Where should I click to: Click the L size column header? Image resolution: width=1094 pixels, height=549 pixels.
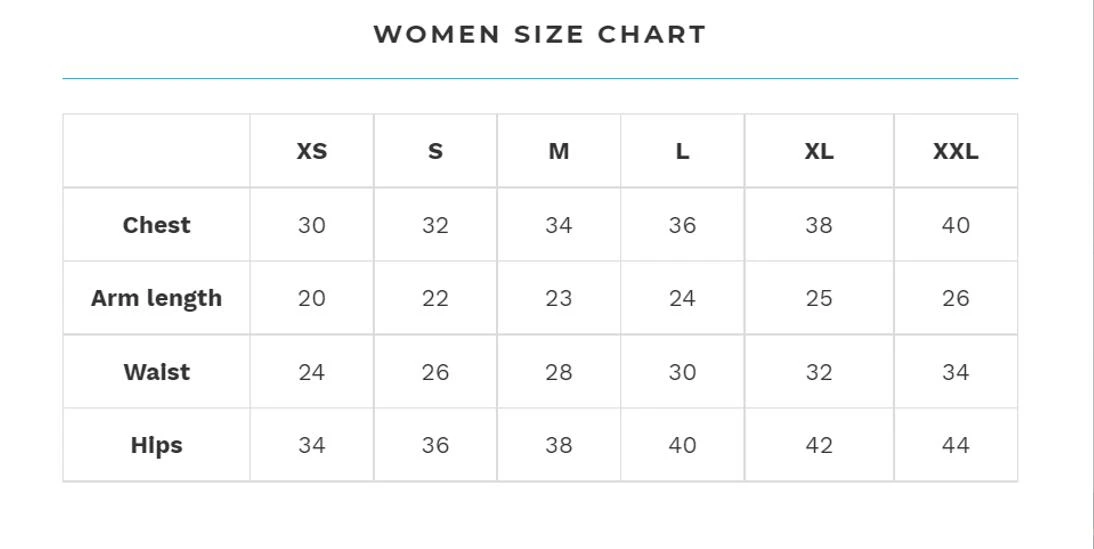[682, 151]
